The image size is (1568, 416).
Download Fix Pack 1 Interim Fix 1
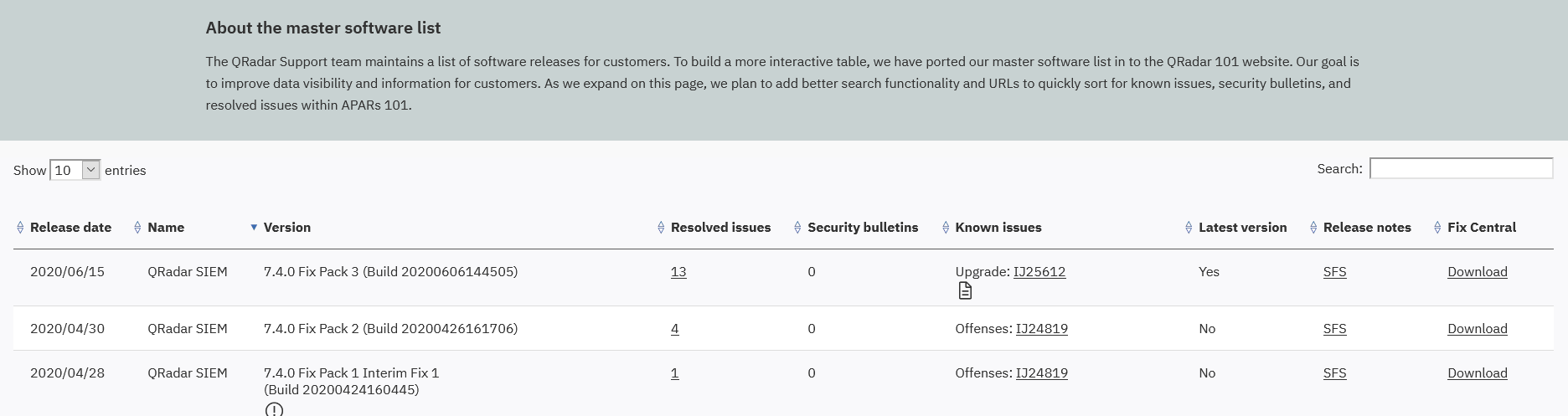[1478, 373]
